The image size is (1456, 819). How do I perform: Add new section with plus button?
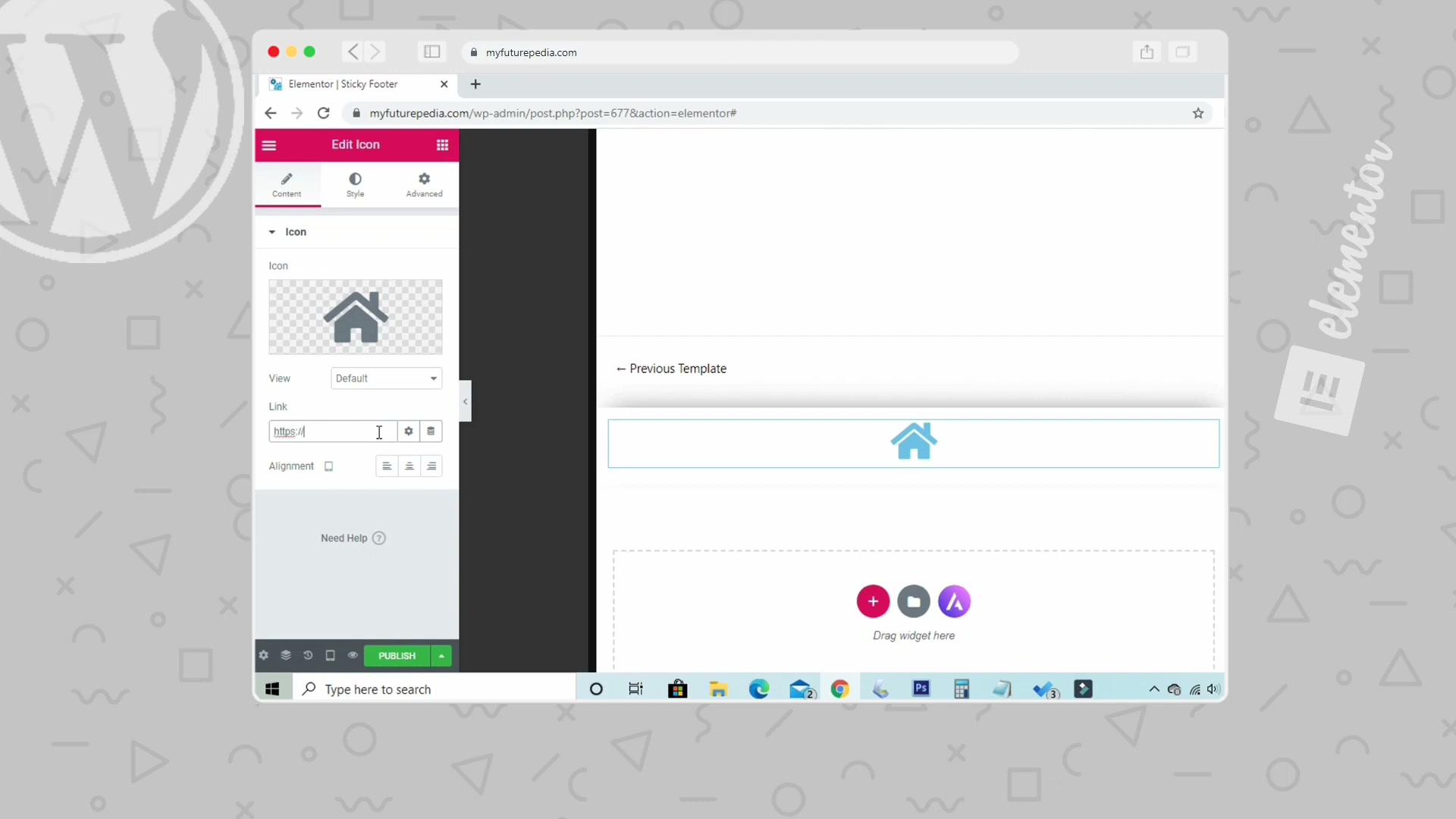click(873, 601)
